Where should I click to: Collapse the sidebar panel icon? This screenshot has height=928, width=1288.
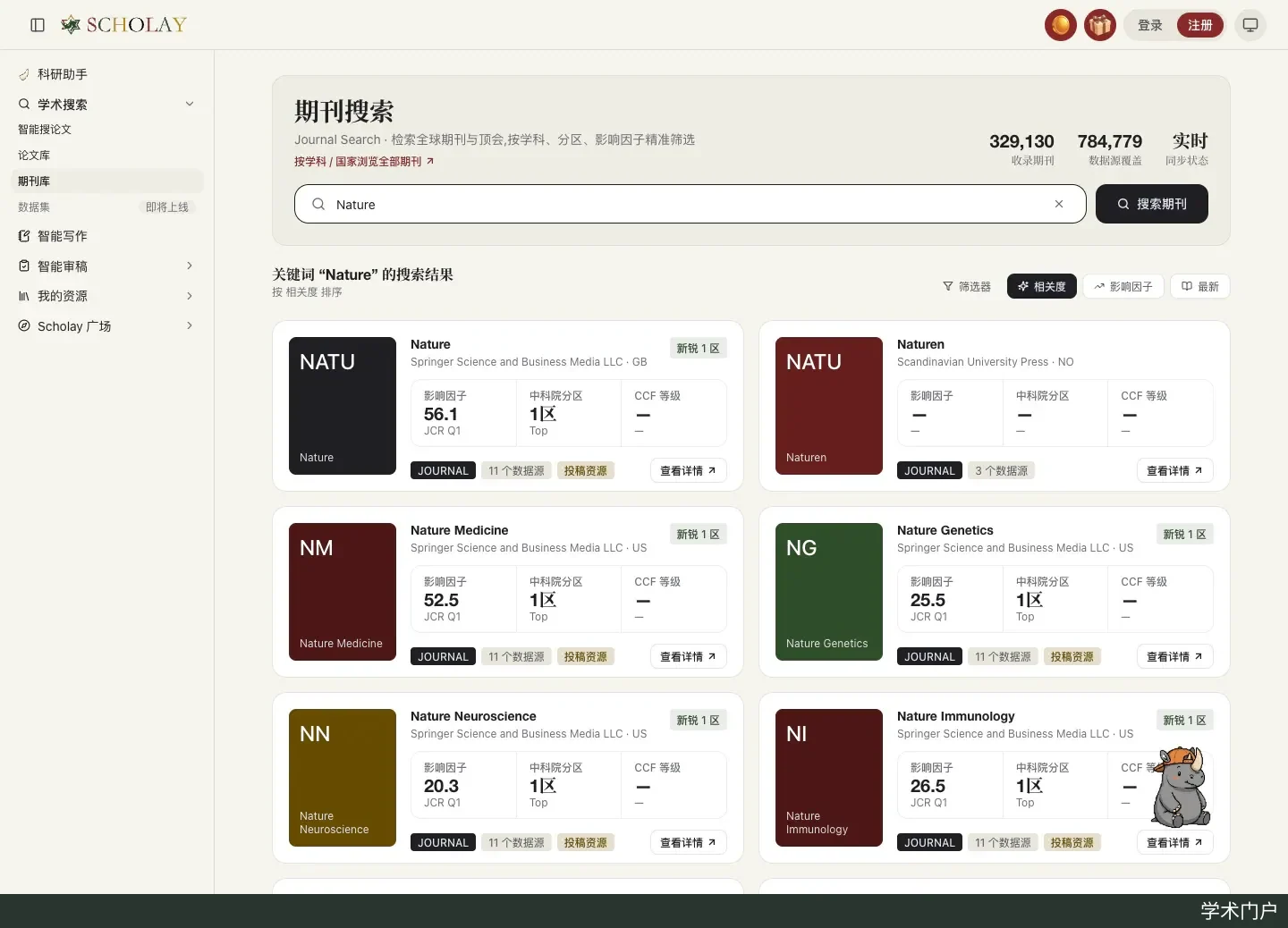click(38, 25)
